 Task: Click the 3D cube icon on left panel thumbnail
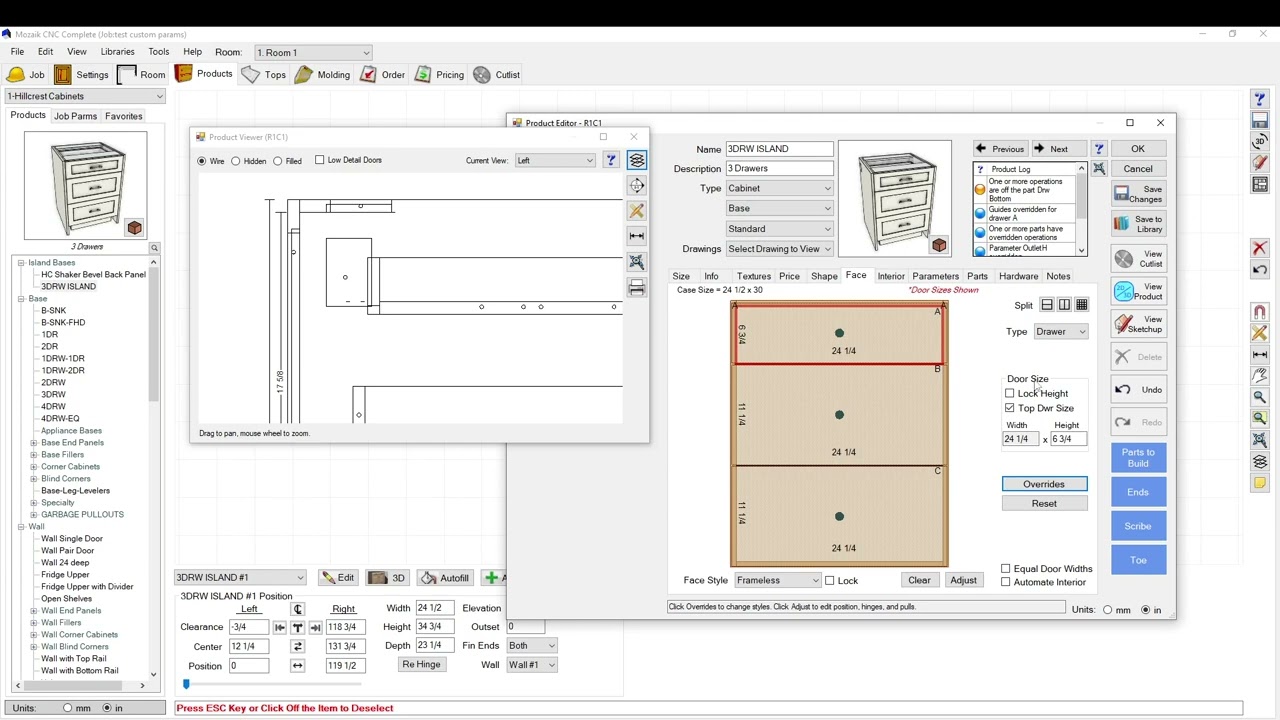coord(134,228)
